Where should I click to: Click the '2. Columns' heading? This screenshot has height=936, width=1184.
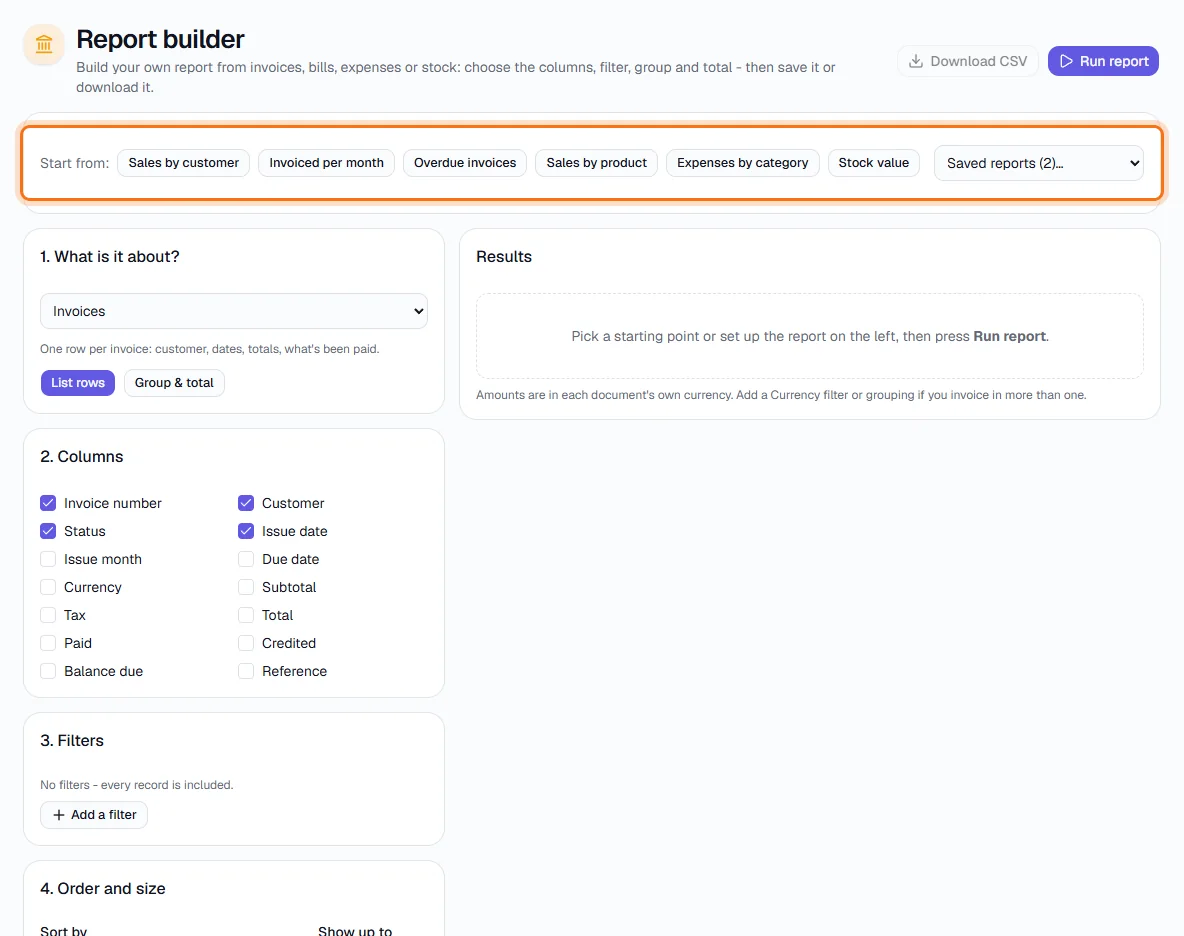[x=82, y=457]
